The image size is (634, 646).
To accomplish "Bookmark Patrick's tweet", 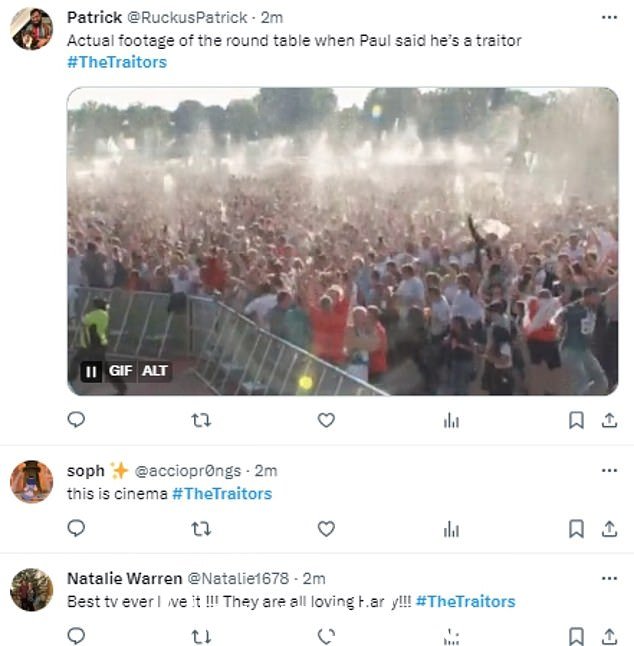I will (576, 420).
